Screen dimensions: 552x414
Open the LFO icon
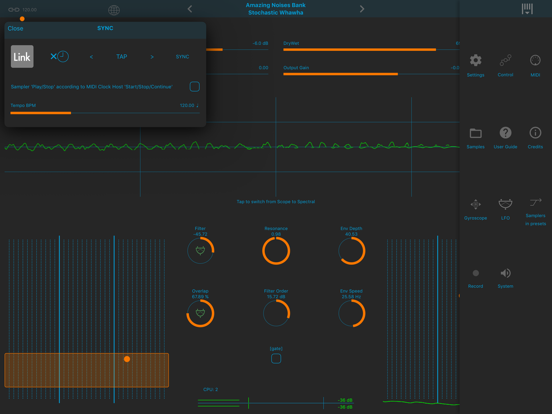[x=505, y=204]
